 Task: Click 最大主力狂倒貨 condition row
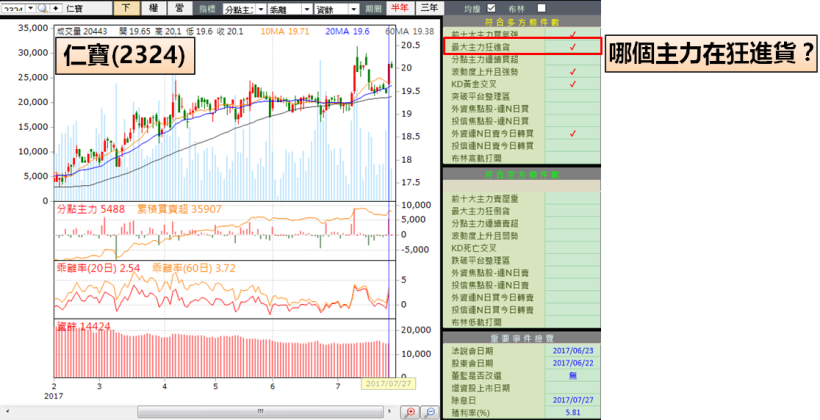point(521,211)
